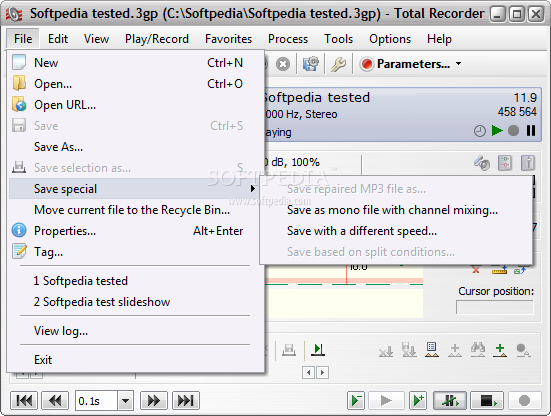Click the level meter icon beside the mixer
This screenshot has width=551, height=416.
point(528,163)
